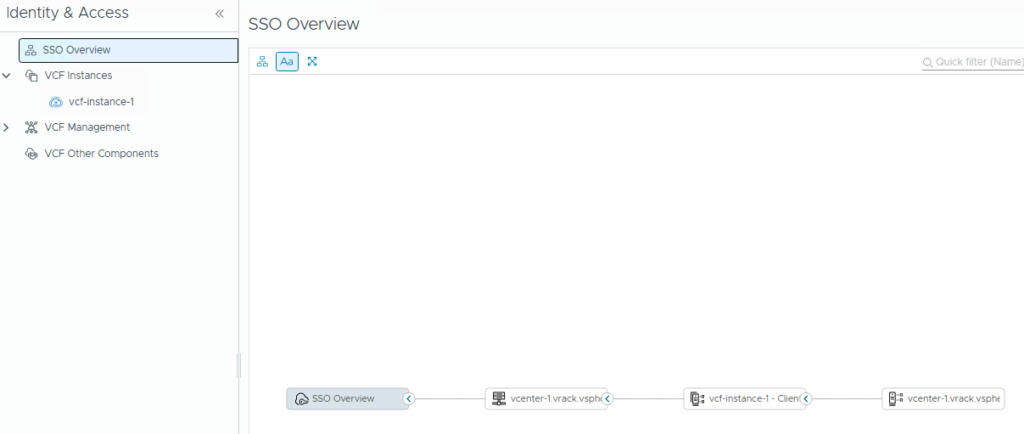Viewport: 1024px width, 434px height.
Task: Collapse branch at vcf-instance-1 Client chevron
Action: (806, 399)
